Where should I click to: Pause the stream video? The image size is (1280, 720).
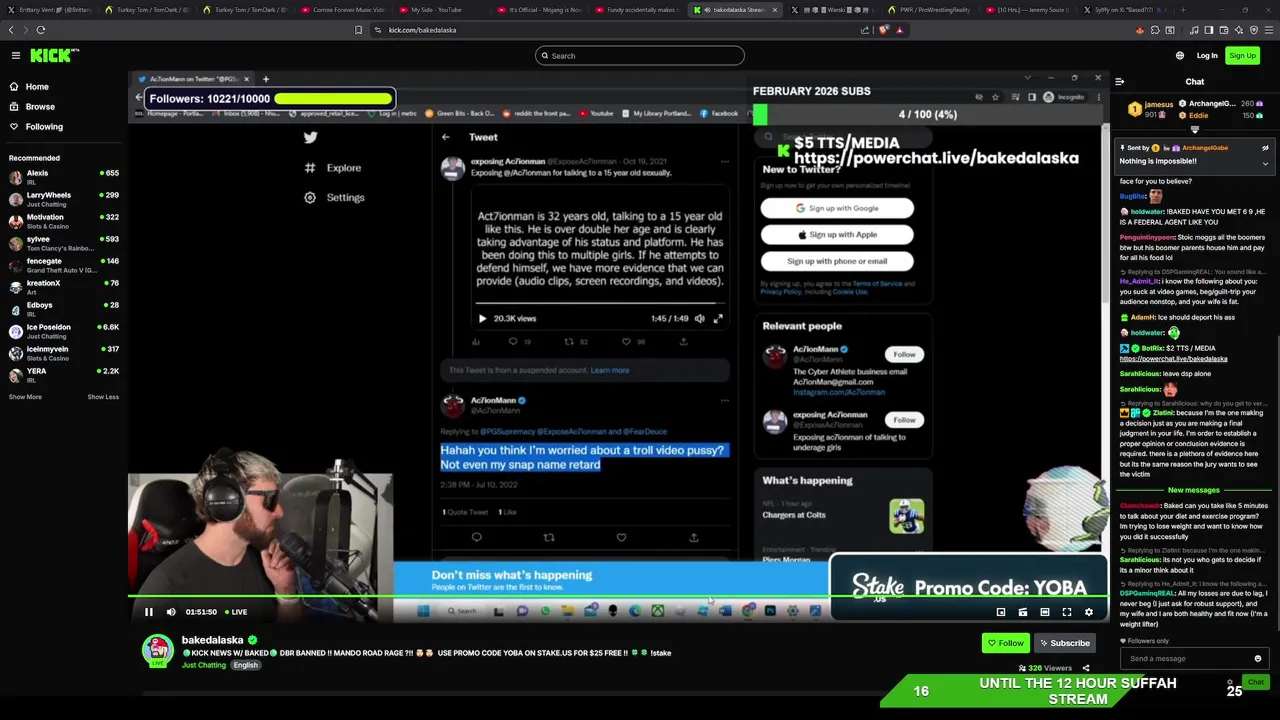[149, 612]
